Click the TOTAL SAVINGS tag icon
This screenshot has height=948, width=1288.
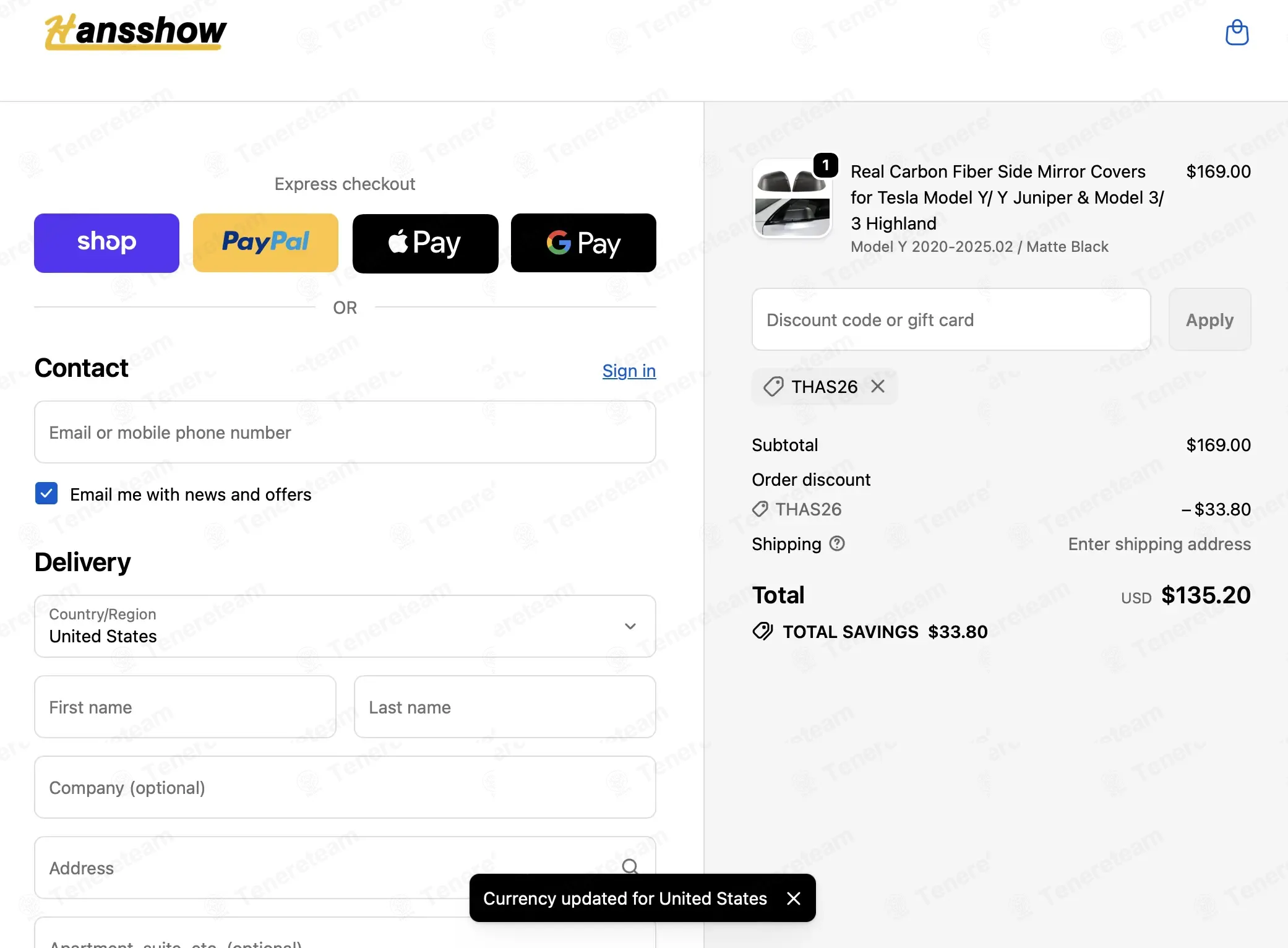pyautogui.click(x=763, y=631)
